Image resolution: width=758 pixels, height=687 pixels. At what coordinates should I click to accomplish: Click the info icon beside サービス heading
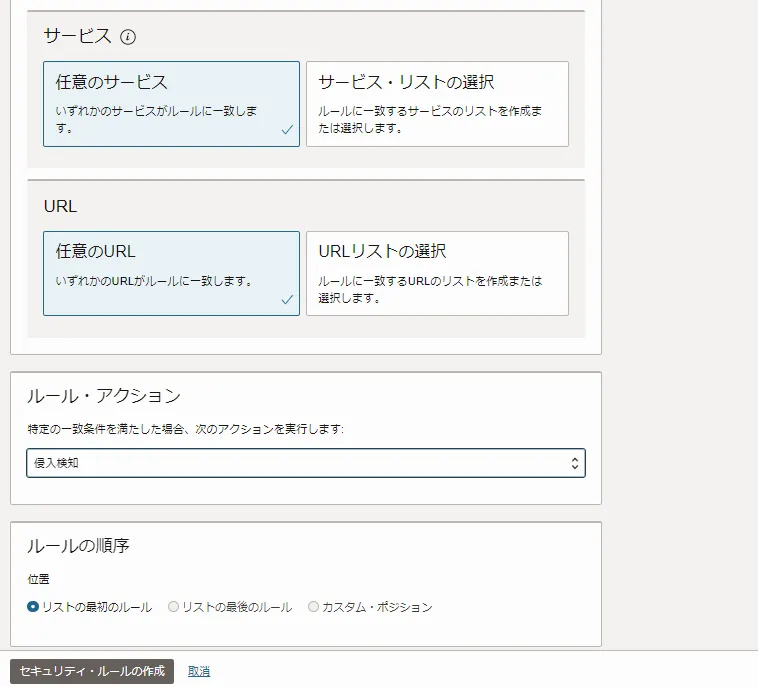(128, 37)
